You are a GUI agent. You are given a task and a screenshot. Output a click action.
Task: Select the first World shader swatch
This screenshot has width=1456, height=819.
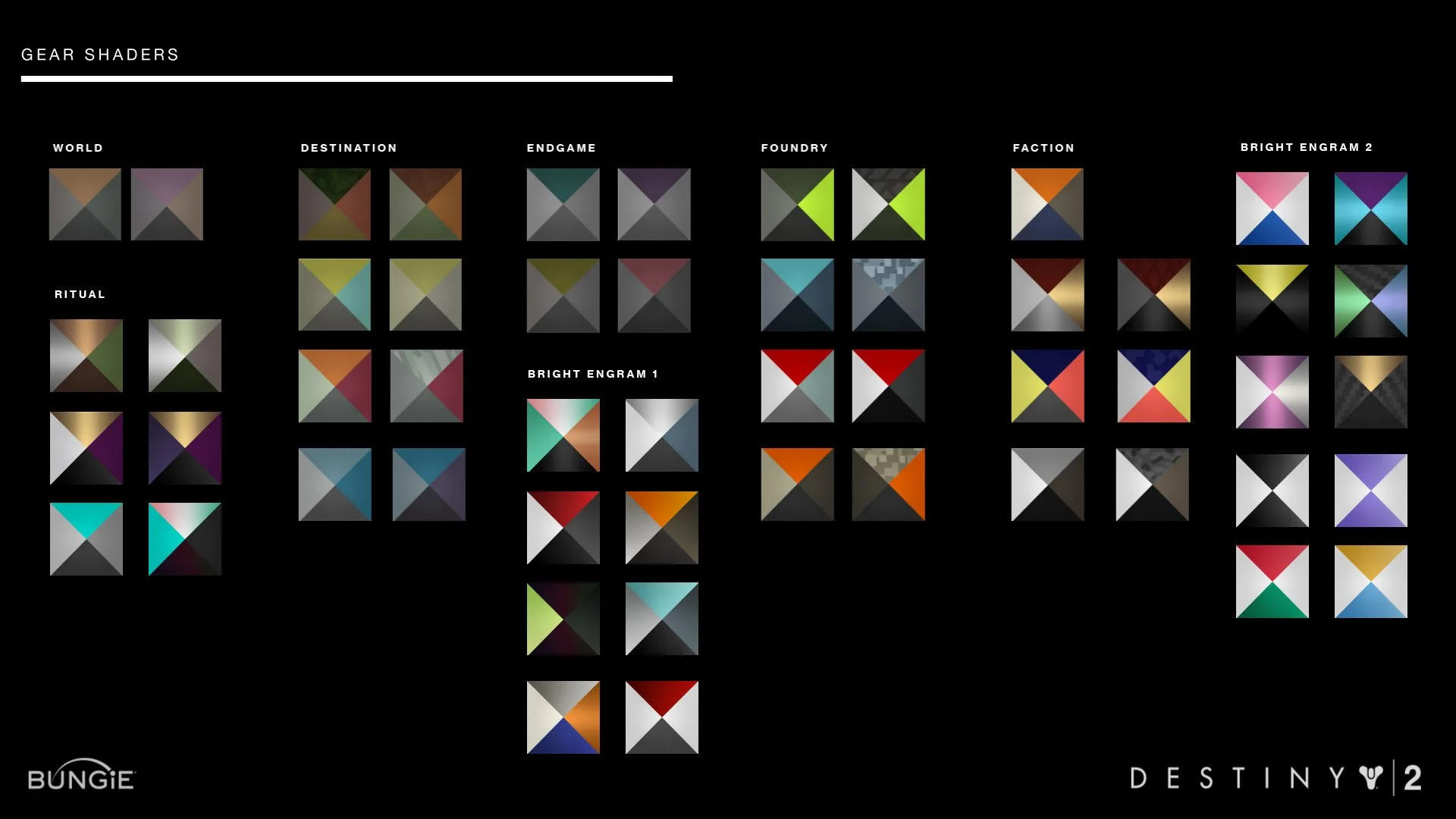click(85, 205)
